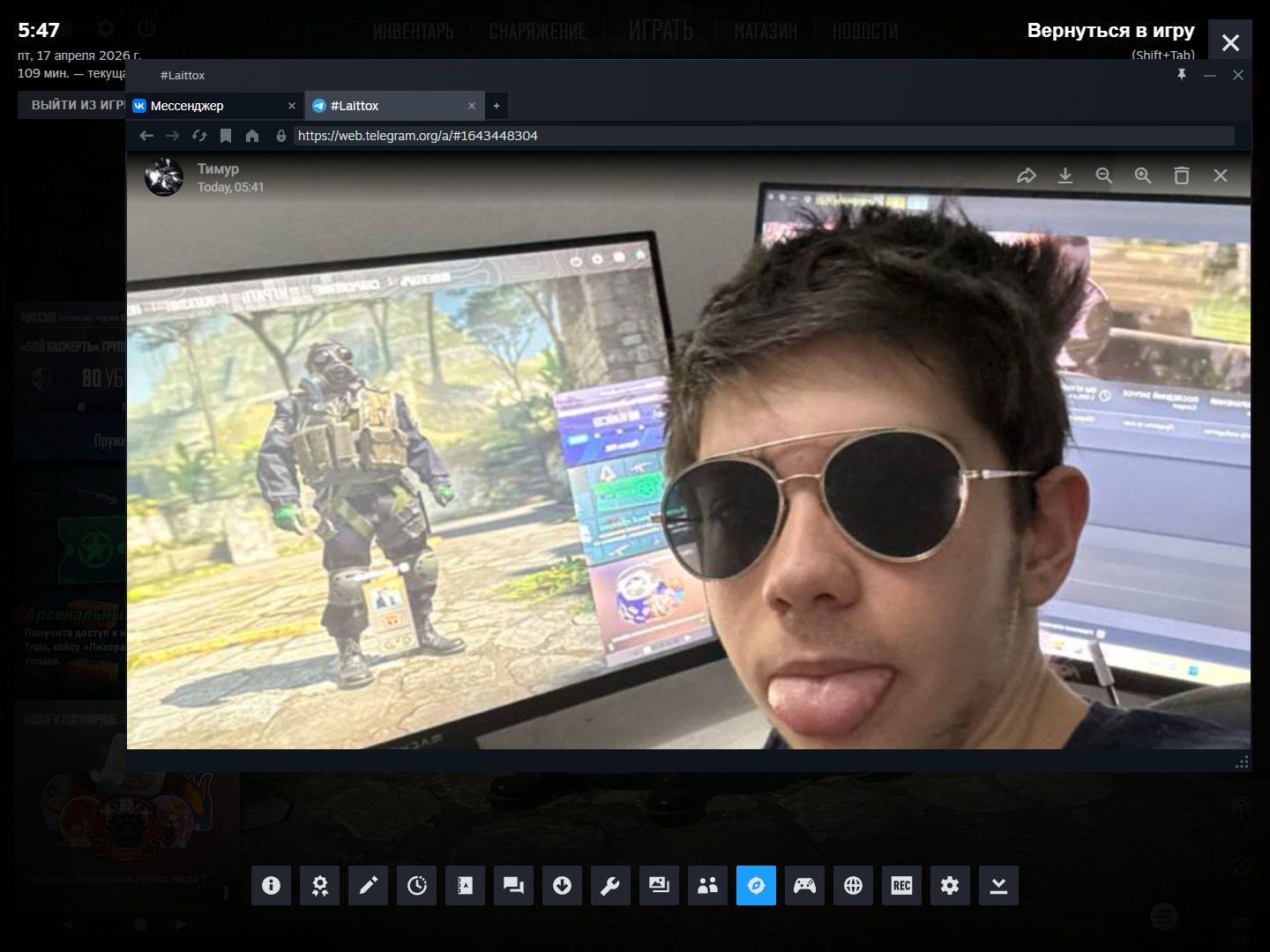Open the guides book icon
The height and width of the screenshot is (952, 1270).
[465, 885]
